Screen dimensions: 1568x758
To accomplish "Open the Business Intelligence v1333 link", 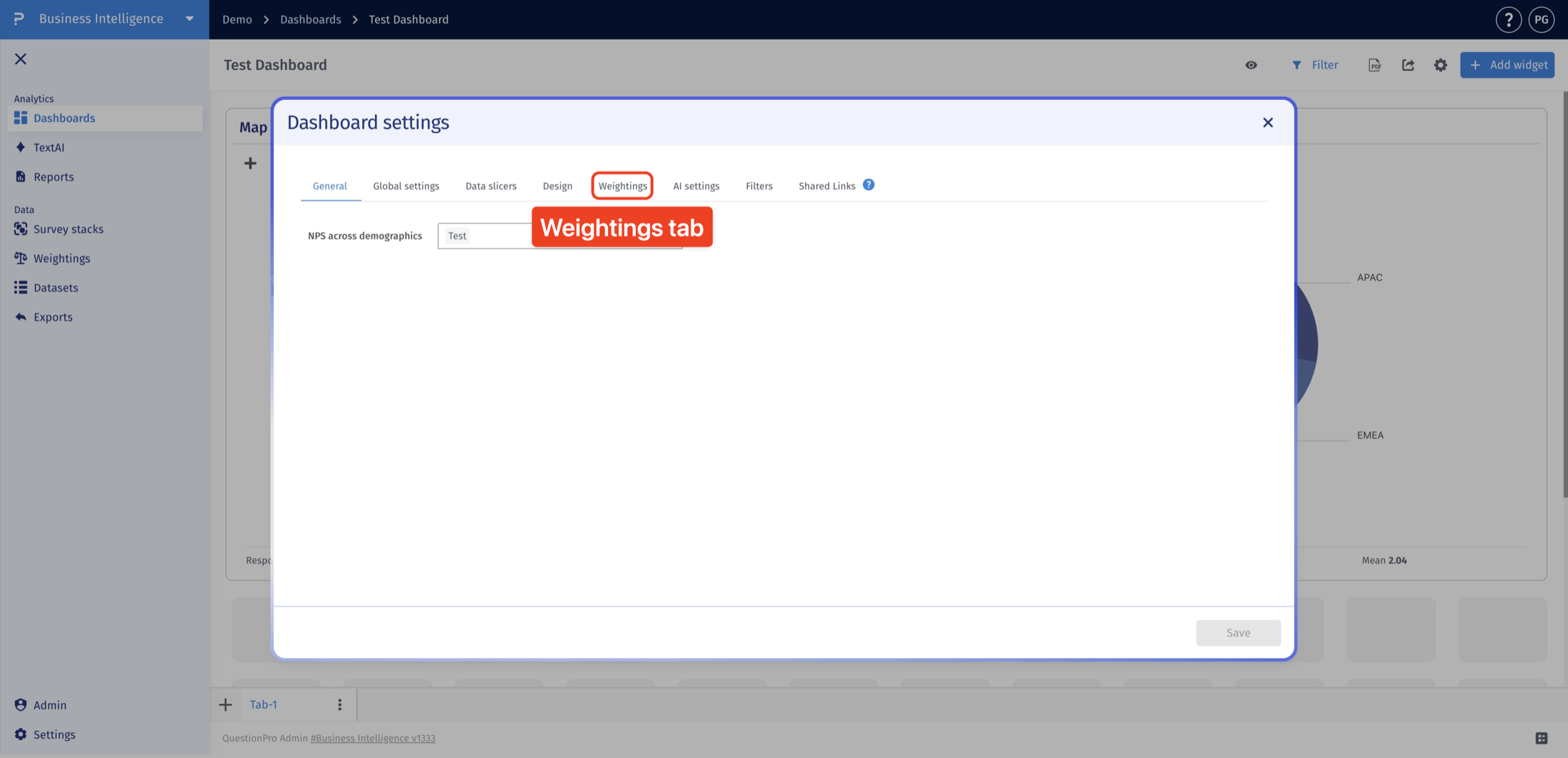I will coord(373,738).
